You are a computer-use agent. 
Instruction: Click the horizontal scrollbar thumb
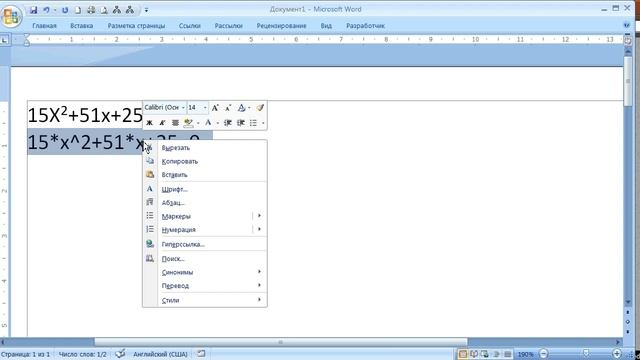[281, 342]
